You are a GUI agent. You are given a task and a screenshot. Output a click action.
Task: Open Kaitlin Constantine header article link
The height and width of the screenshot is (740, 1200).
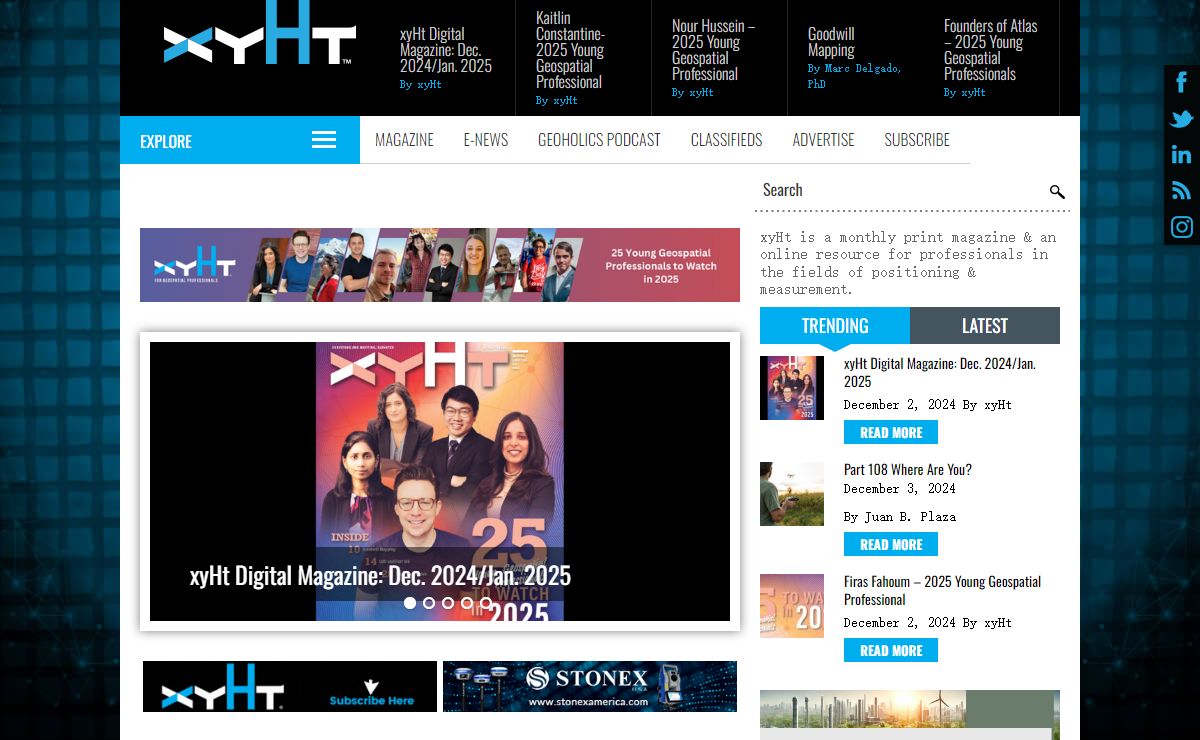tap(570, 50)
